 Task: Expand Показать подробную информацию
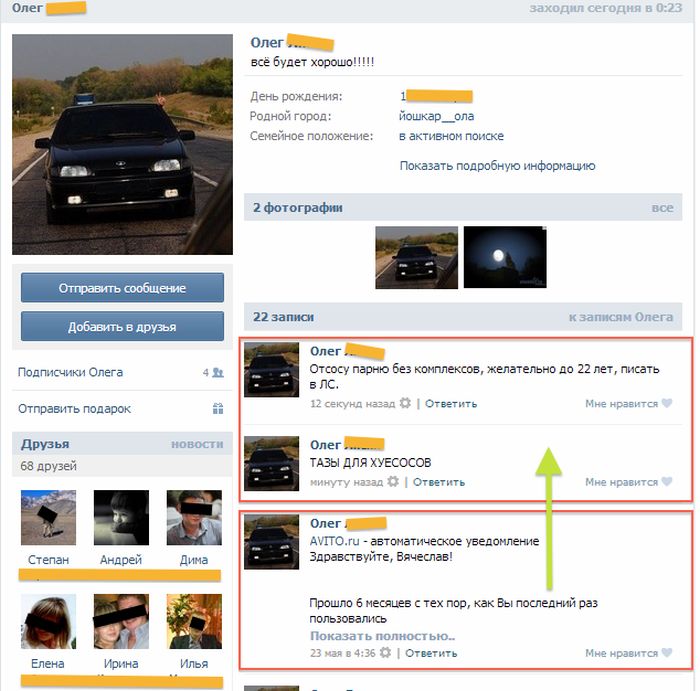[x=497, y=166]
